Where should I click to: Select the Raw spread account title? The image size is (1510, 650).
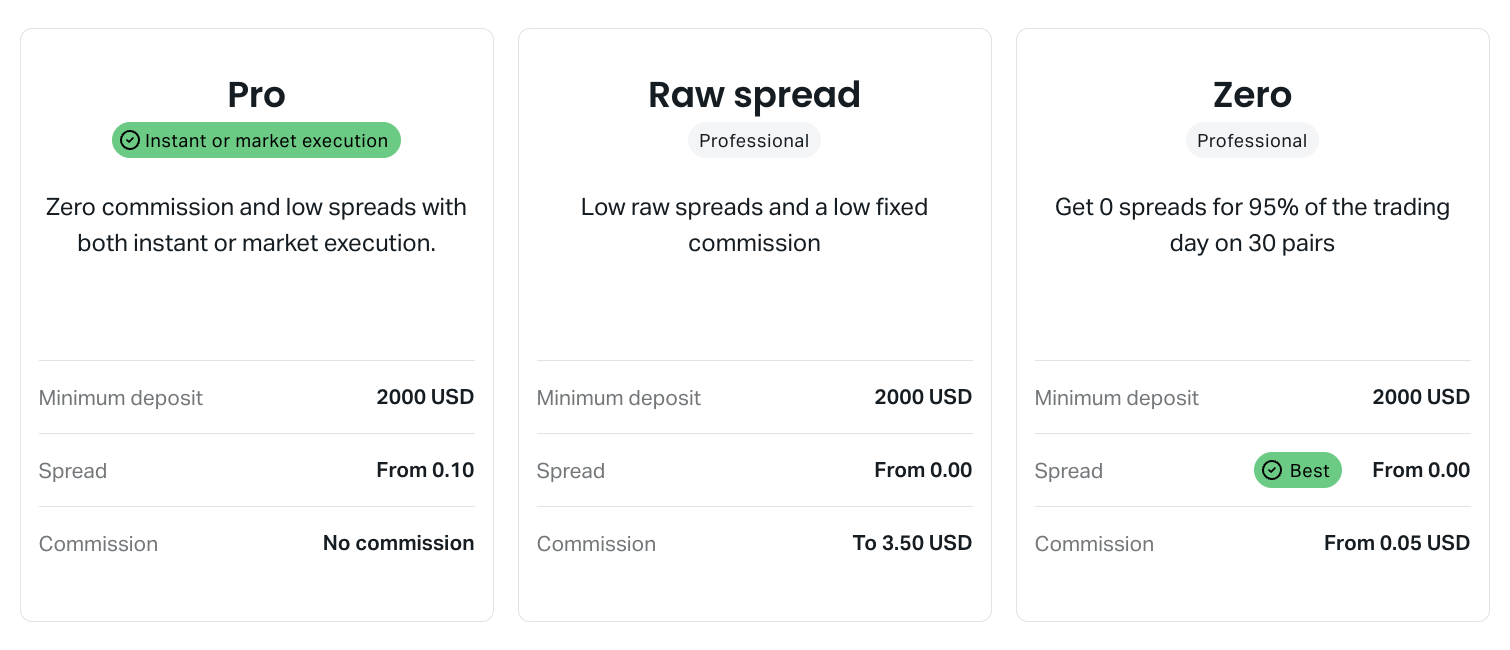click(754, 95)
